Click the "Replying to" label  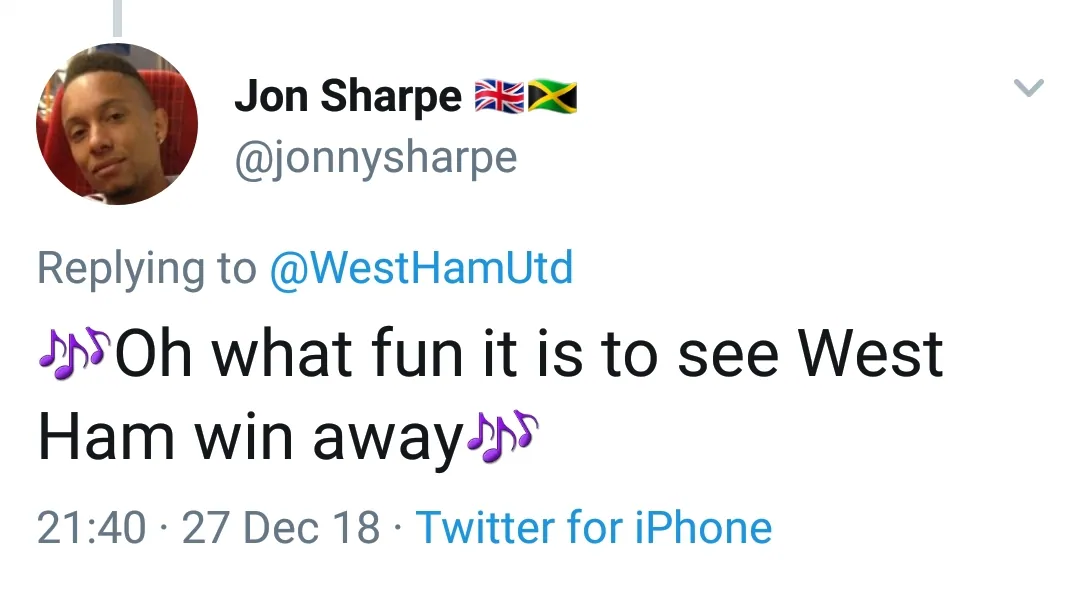pyautogui.click(x=146, y=268)
